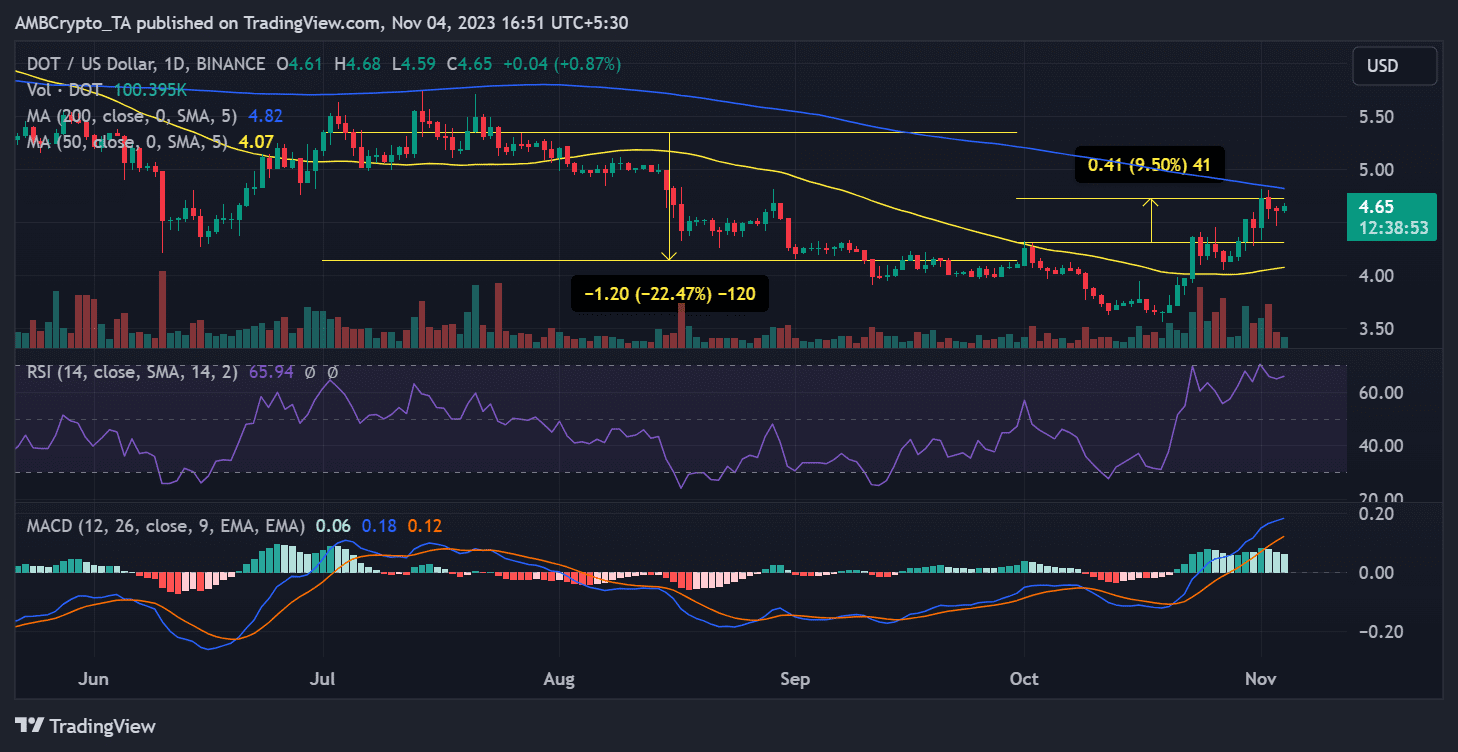This screenshot has height=752, width=1458.
Task: Click the Oct label on time axis
Action: tap(1024, 679)
